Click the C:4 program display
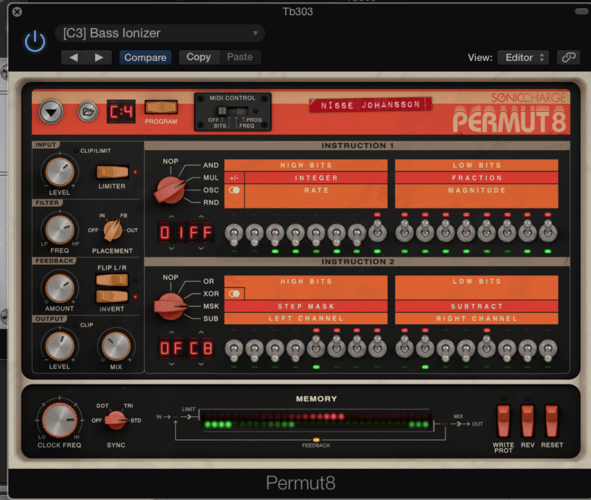591x500 pixels. click(121, 112)
